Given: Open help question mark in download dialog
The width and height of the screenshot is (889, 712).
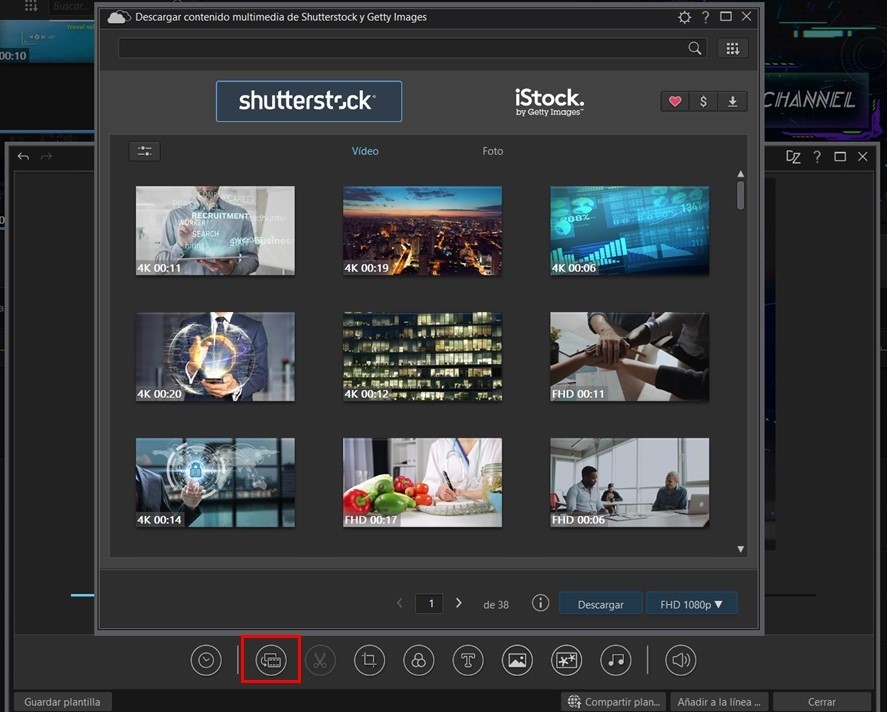Looking at the screenshot, I should click(x=705, y=17).
